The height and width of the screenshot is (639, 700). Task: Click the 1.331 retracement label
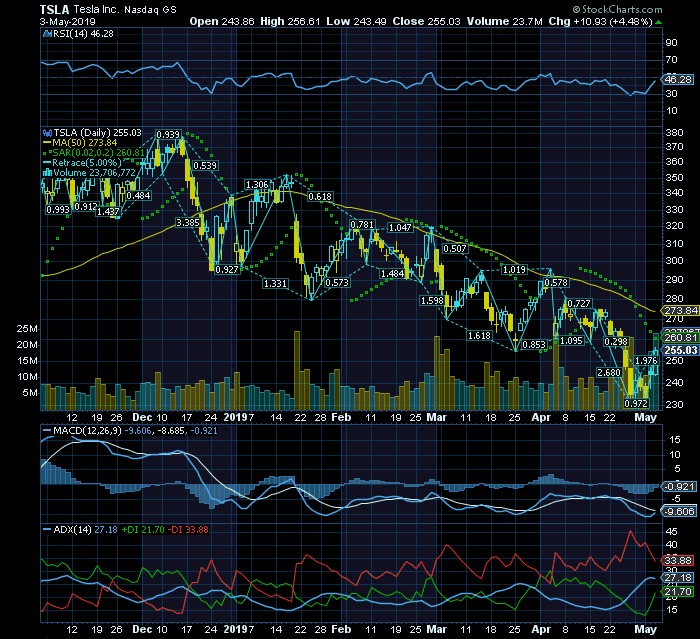[x=275, y=284]
